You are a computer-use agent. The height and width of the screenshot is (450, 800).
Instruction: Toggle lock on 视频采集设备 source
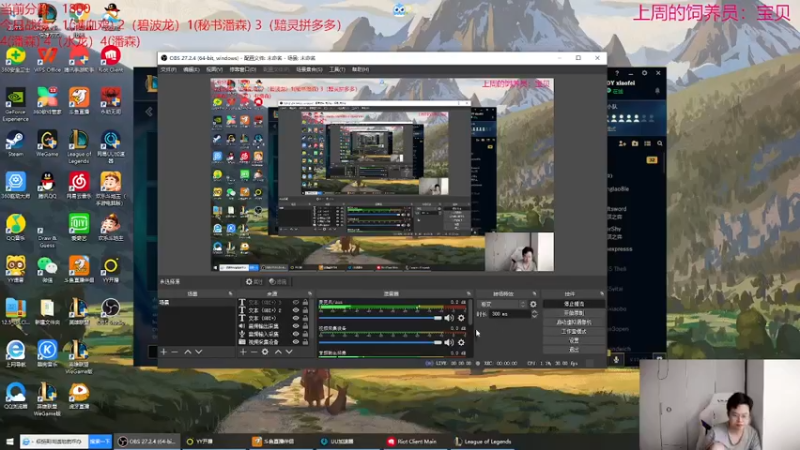[305, 342]
